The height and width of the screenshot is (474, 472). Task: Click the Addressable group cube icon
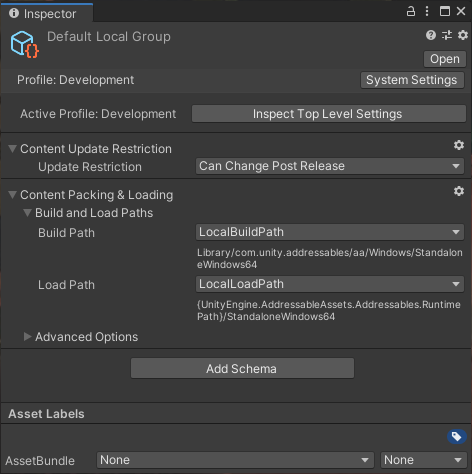click(x=24, y=44)
